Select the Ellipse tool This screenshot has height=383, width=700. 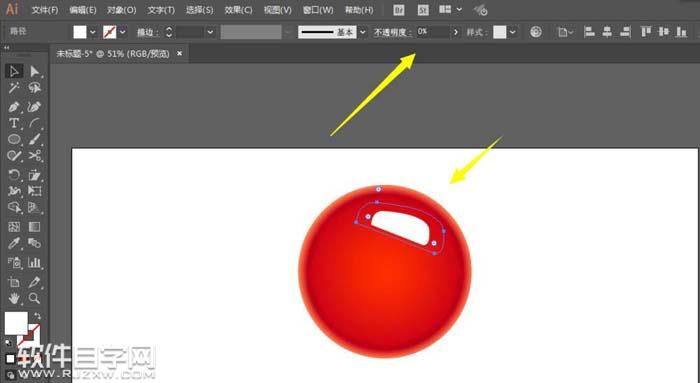(14, 139)
